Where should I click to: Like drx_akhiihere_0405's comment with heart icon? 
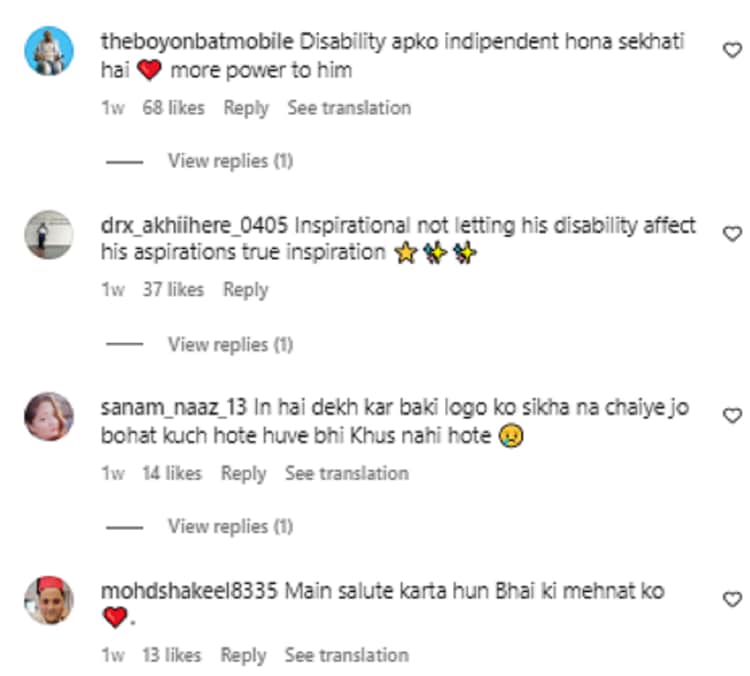[732, 233]
